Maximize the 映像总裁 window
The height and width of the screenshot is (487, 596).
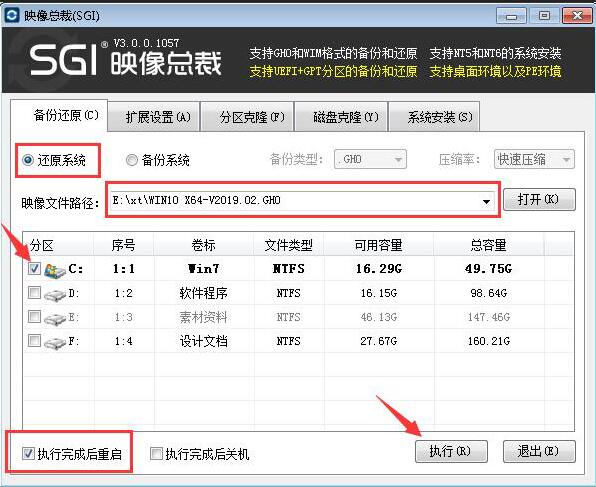[x=544, y=16]
